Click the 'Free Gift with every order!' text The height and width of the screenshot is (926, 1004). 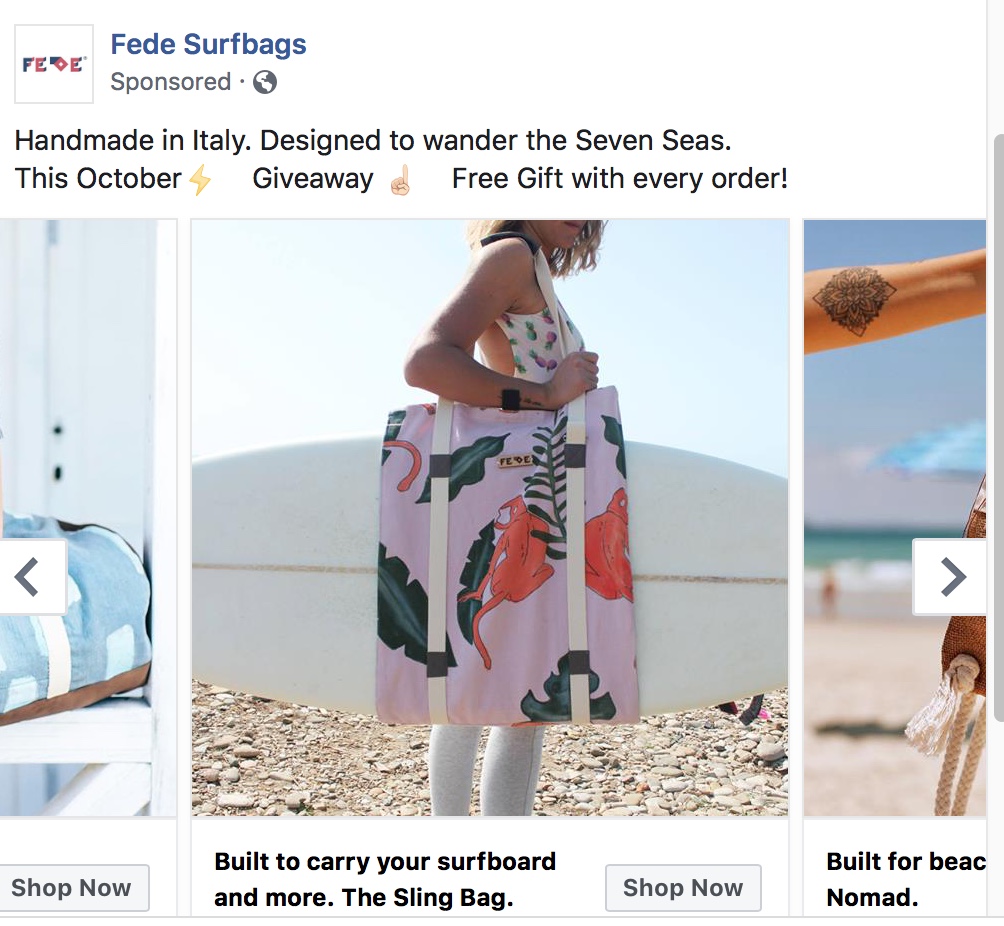(620, 179)
